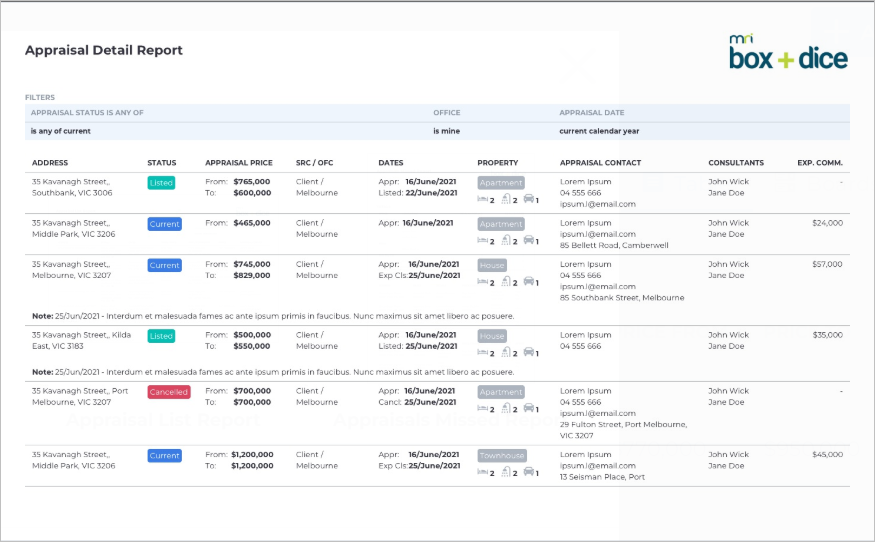Screen dimensions: 875x542
Task: Select the House tag in Kilda East row
Action: (x=492, y=336)
